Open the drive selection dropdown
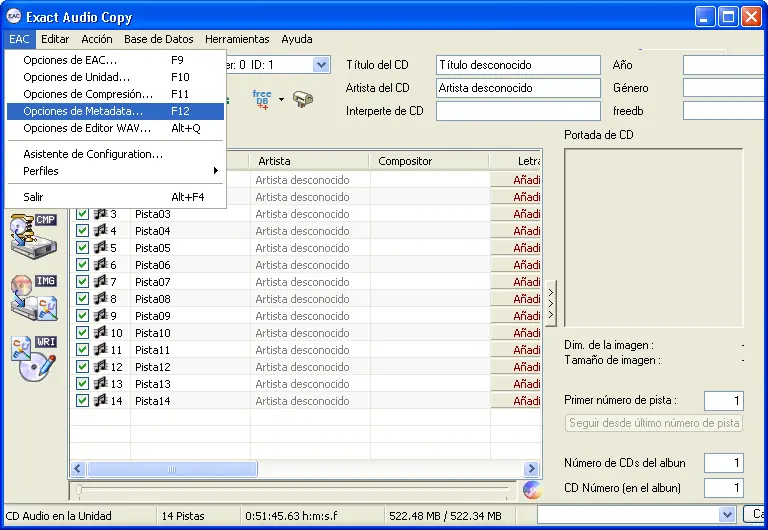This screenshot has height=530, width=768. (321, 65)
